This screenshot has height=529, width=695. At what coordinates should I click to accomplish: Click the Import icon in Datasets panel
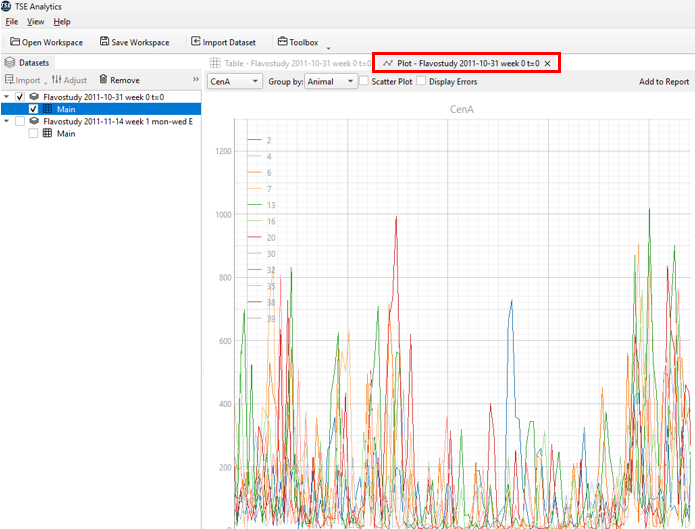click(x=9, y=80)
